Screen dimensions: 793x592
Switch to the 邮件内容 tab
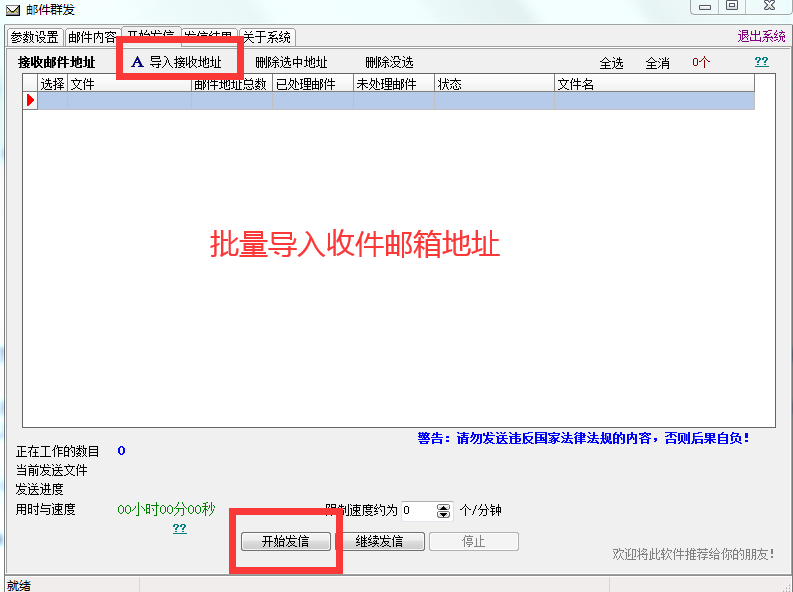(x=93, y=37)
